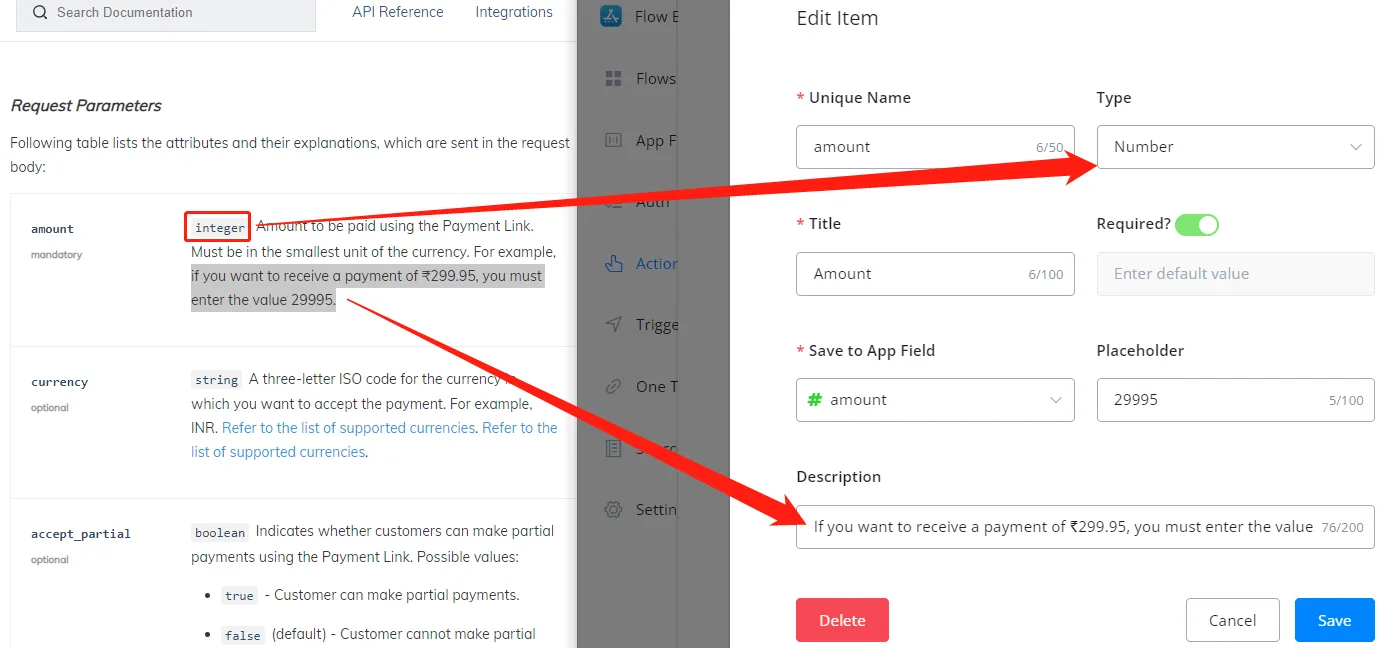Focus the Unique Name input field
Viewport: 1385px width, 648px height.
pos(935,147)
